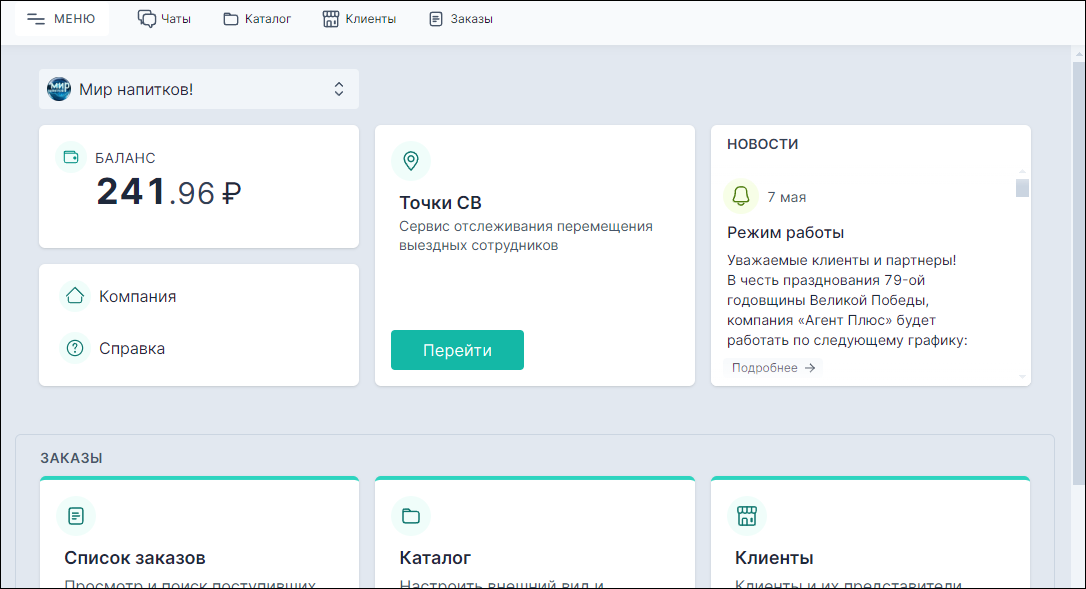Click the folder icon on the Каталог card
Image resolution: width=1086 pixels, height=589 pixels.
411,516
